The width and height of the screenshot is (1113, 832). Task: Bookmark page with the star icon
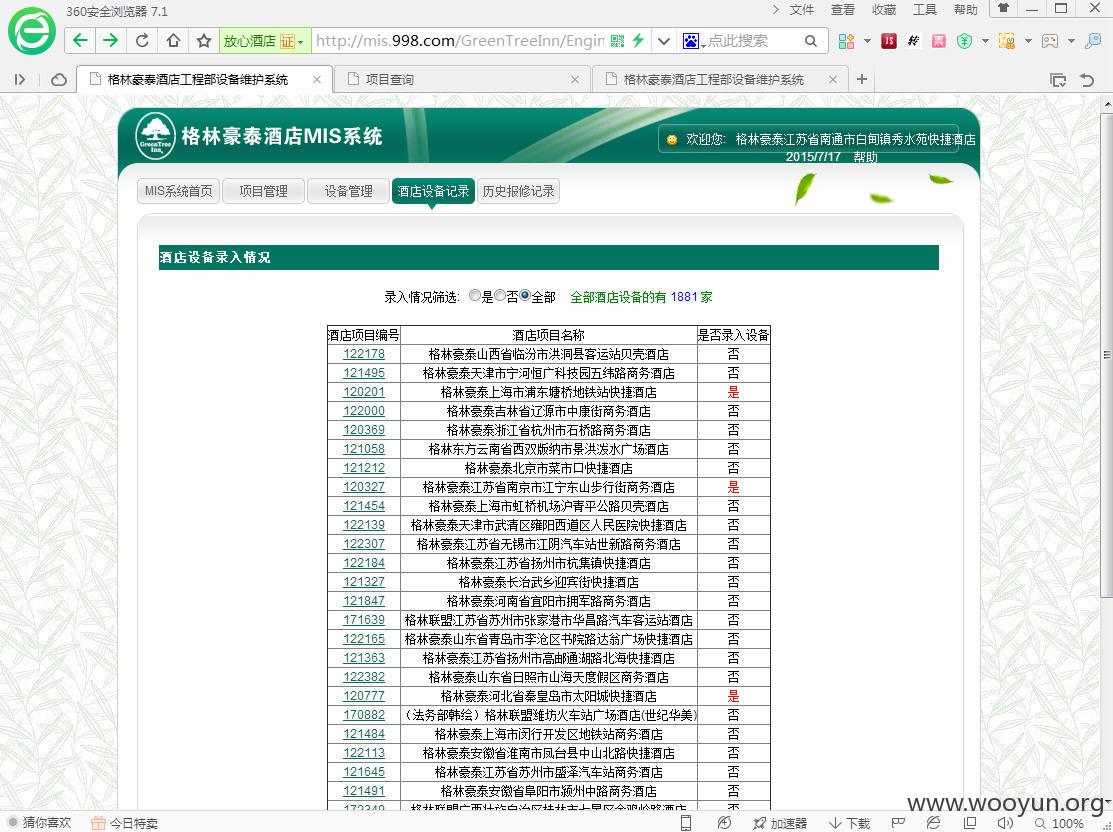pyautogui.click(x=204, y=40)
